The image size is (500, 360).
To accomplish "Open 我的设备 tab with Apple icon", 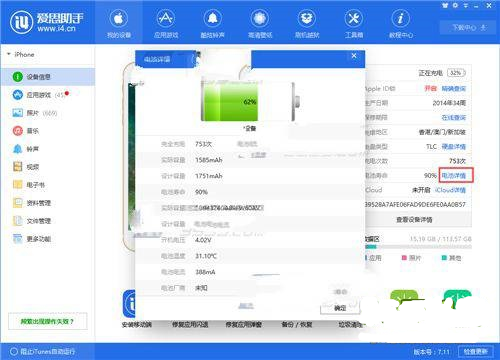I will [x=119, y=23].
